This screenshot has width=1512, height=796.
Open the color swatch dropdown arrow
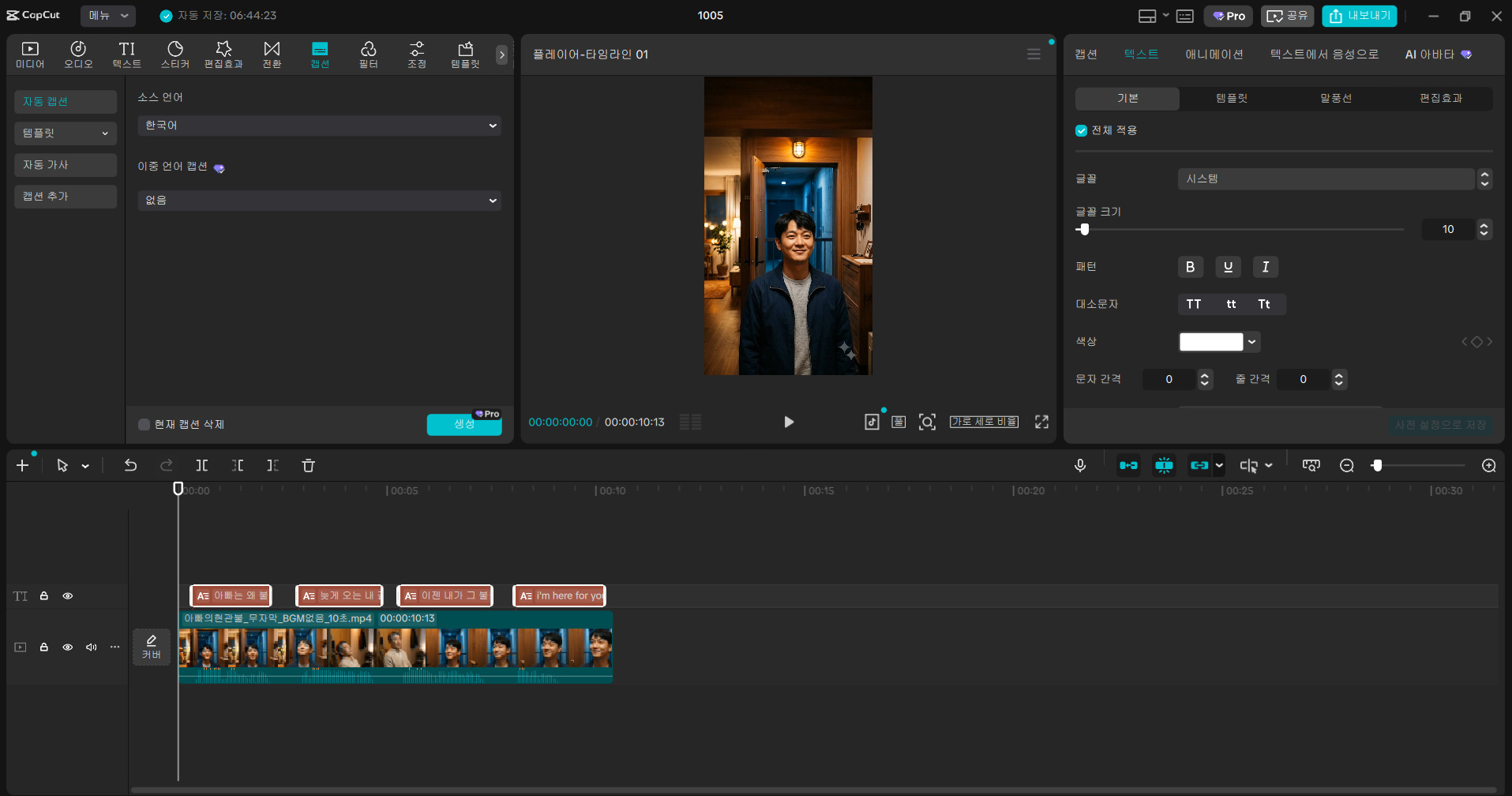coord(1252,342)
